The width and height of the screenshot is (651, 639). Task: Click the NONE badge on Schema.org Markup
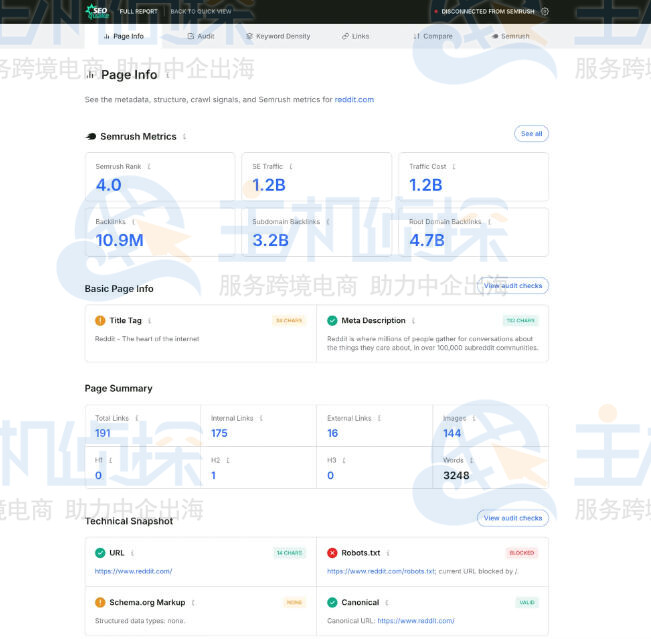[x=294, y=602]
